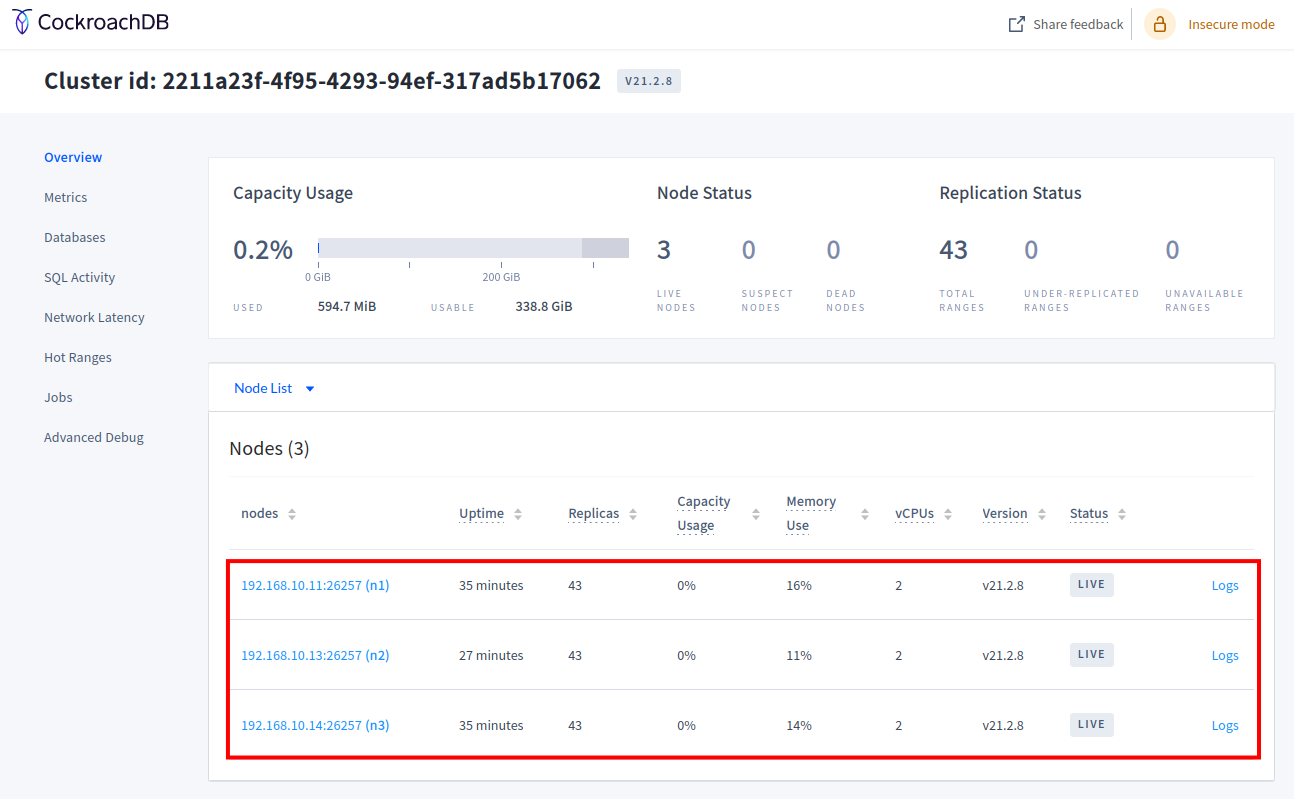
Task: View Logs for node n2
Action: (x=1225, y=655)
